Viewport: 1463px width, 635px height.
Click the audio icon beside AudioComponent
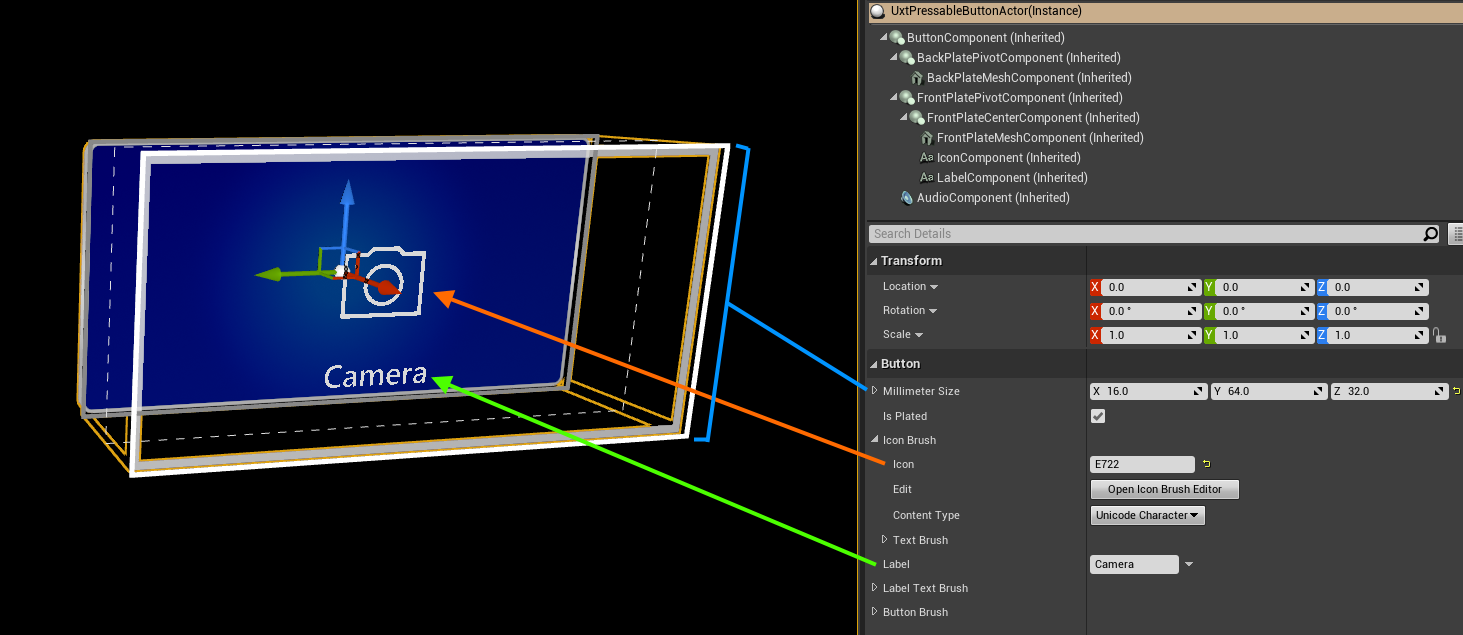pyautogui.click(x=906, y=197)
